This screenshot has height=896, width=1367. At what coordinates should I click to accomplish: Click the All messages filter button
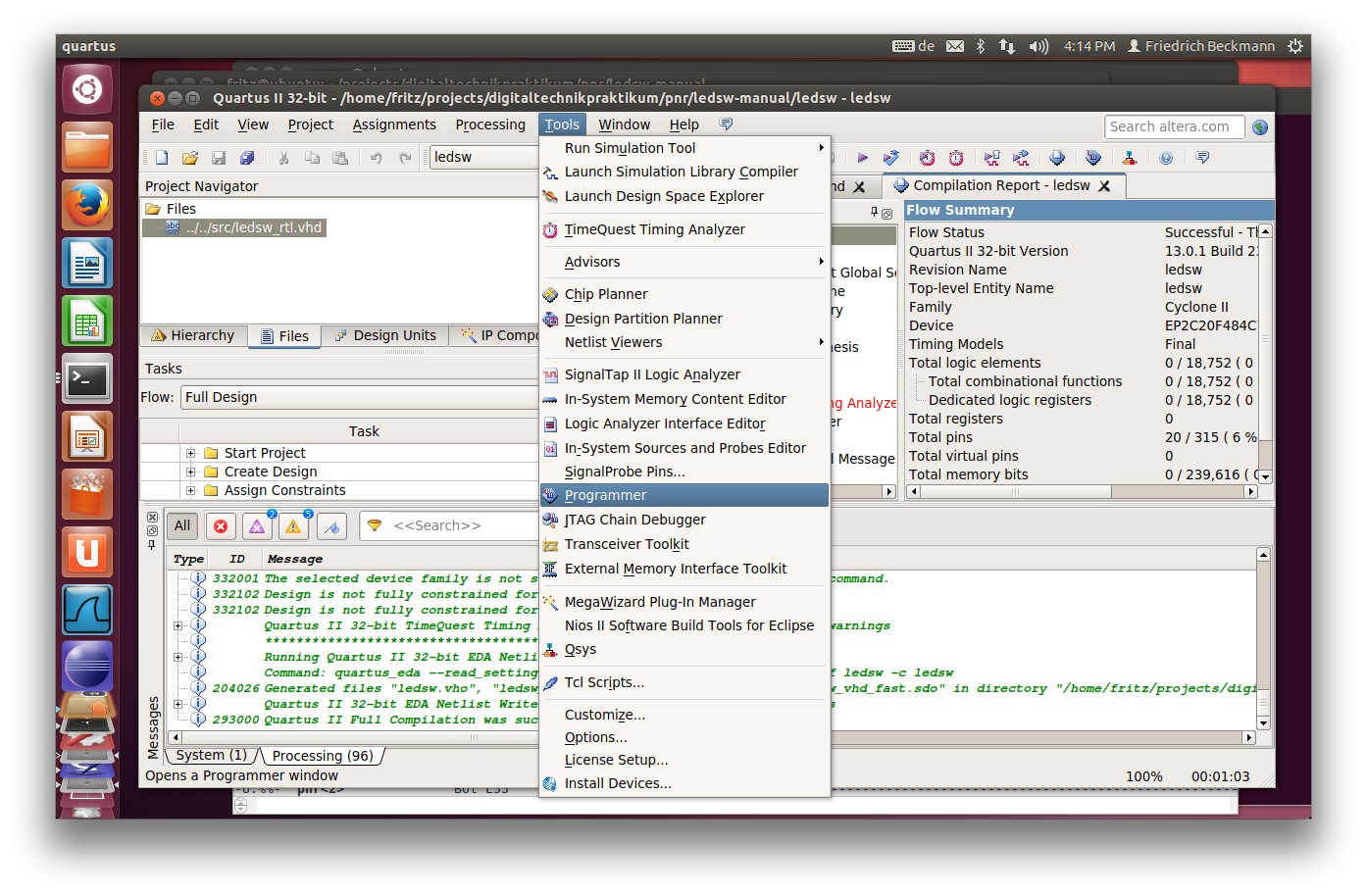point(182,525)
